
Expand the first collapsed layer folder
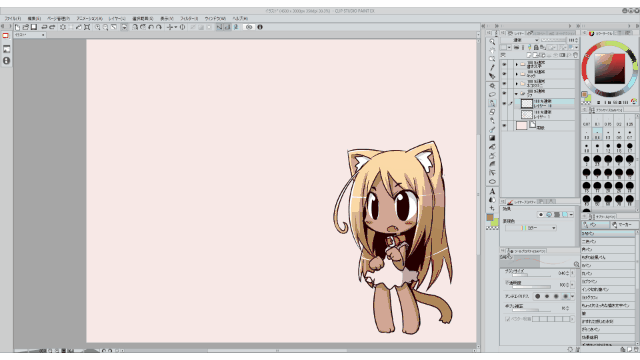516,64
